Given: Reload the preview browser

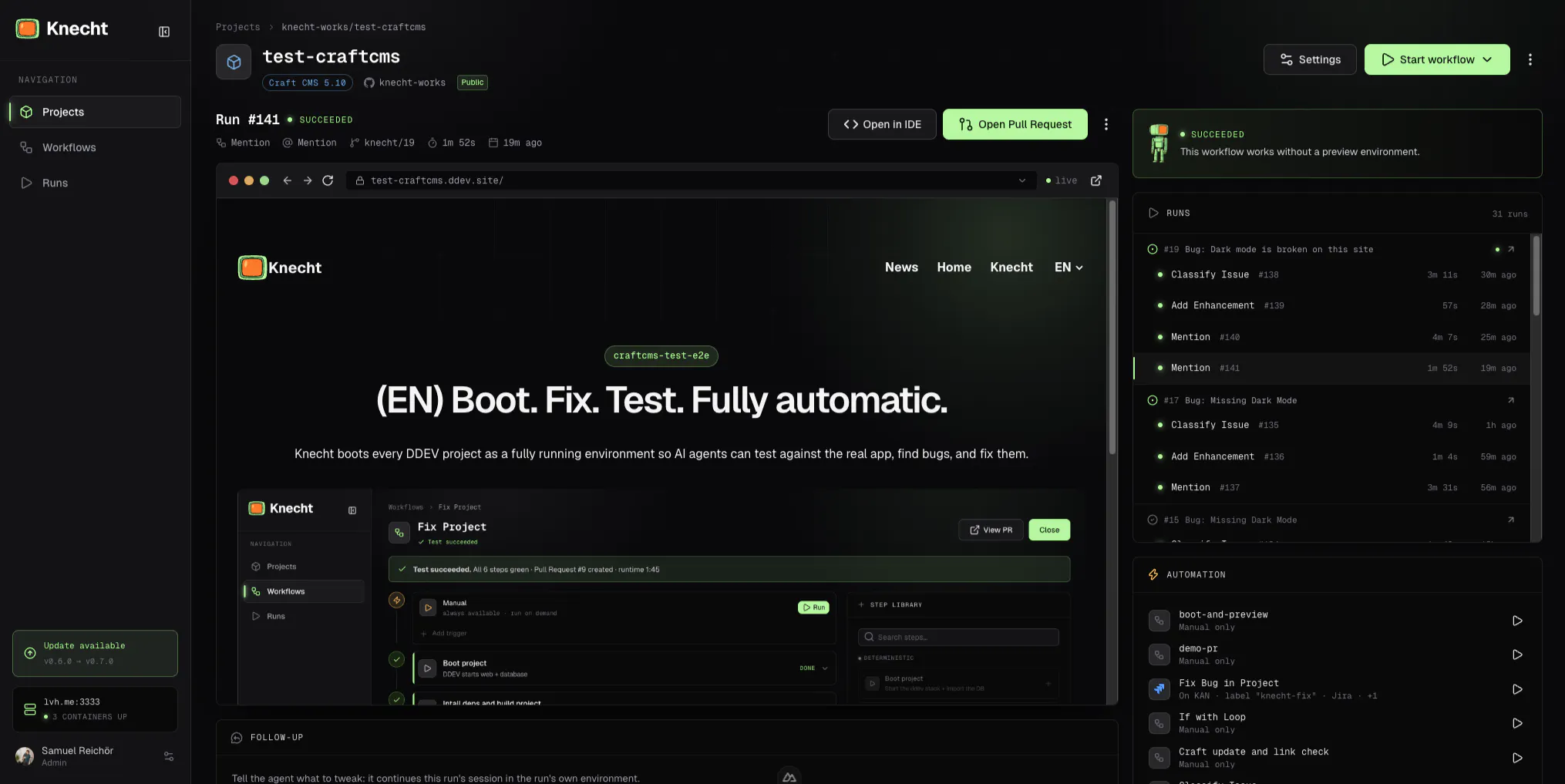Looking at the screenshot, I should 328,180.
